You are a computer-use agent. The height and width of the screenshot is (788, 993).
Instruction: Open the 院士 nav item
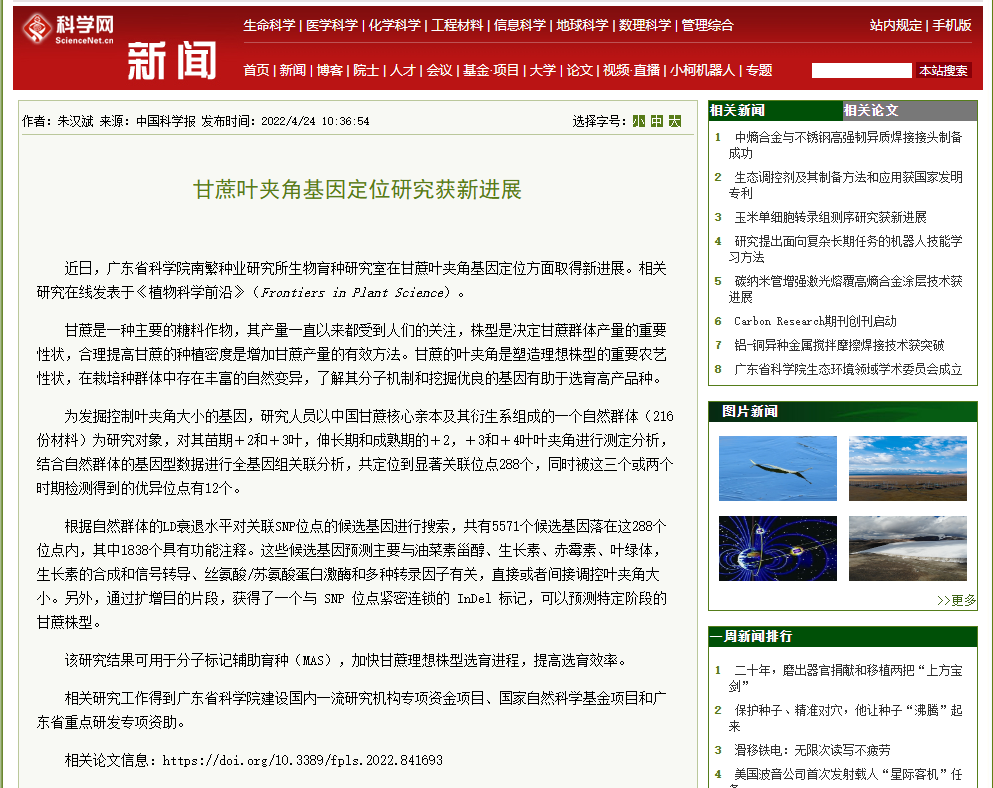coord(366,70)
